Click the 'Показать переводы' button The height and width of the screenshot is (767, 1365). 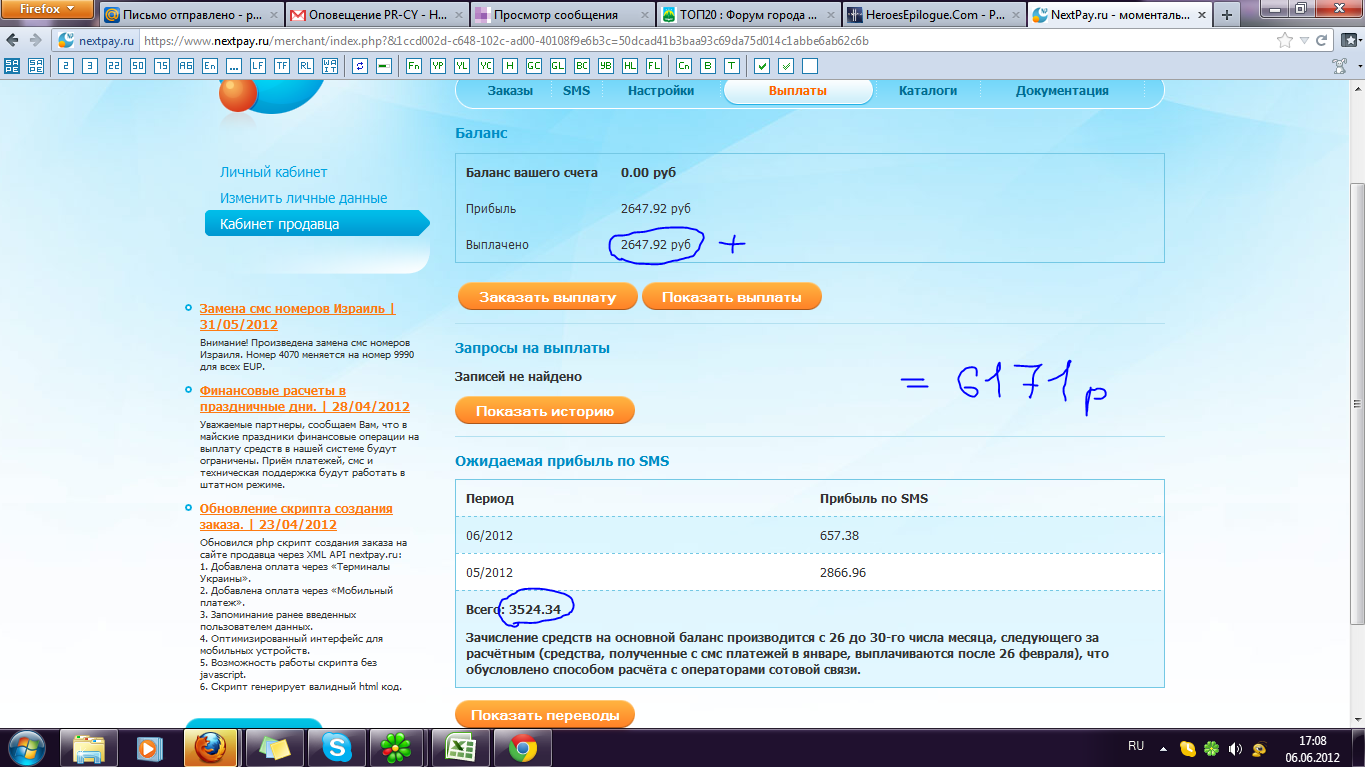pyautogui.click(x=545, y=715)
